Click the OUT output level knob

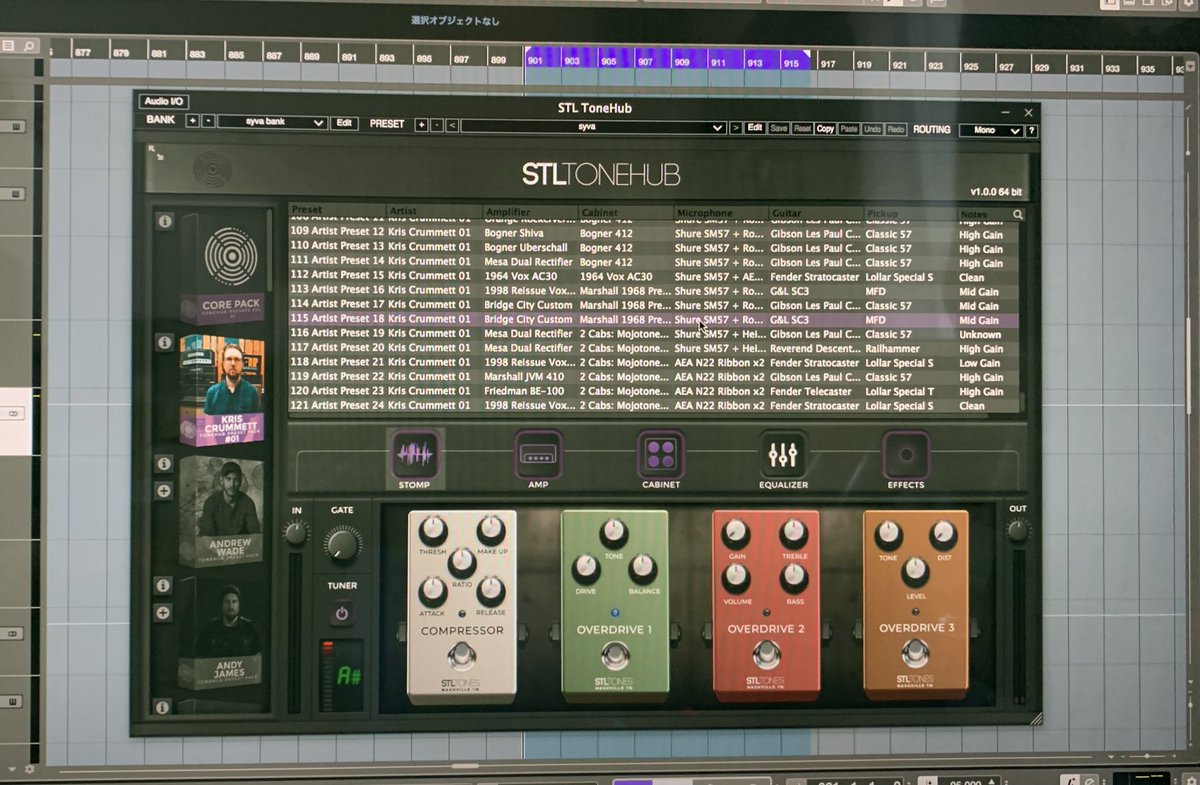(1017, 531)
